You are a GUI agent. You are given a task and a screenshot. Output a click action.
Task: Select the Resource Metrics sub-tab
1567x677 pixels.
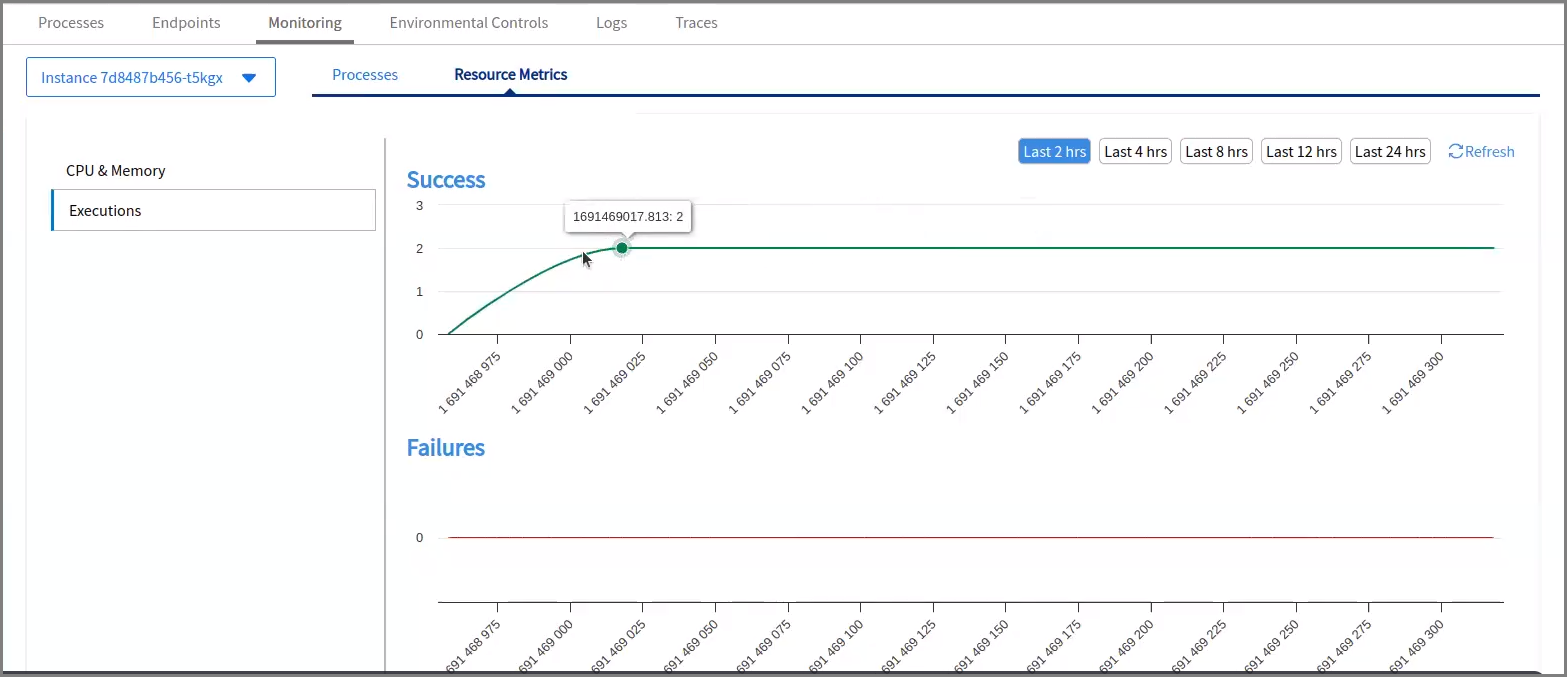coord(510,75)
